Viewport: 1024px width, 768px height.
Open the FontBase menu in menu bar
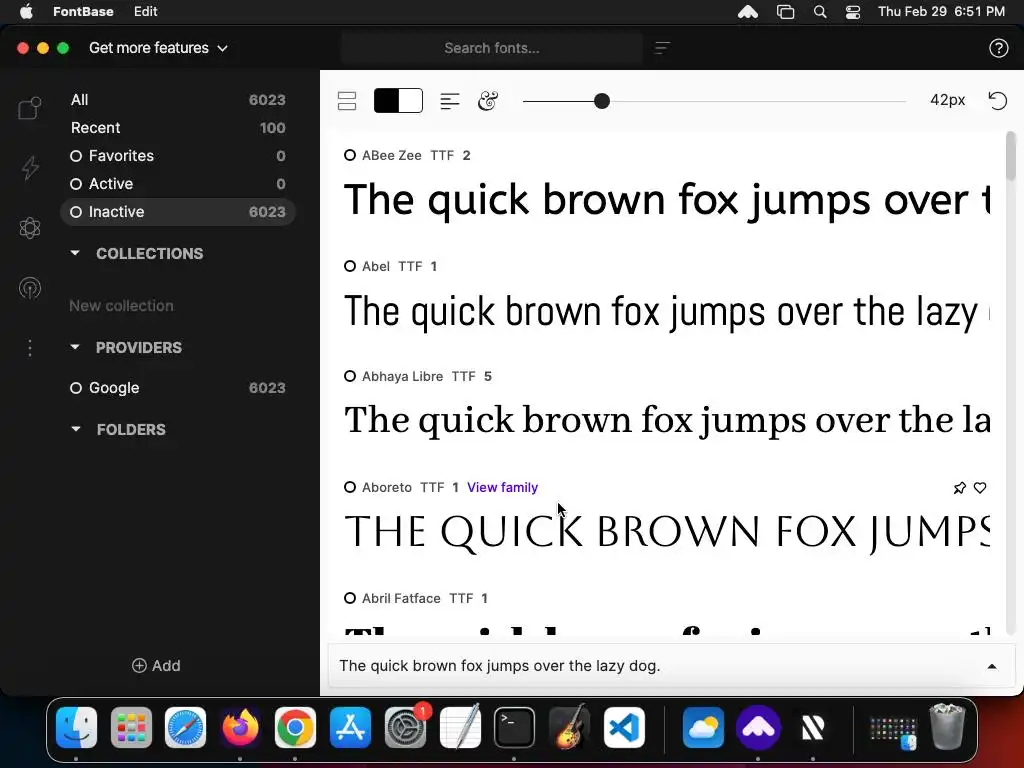(x=83, y=11)
